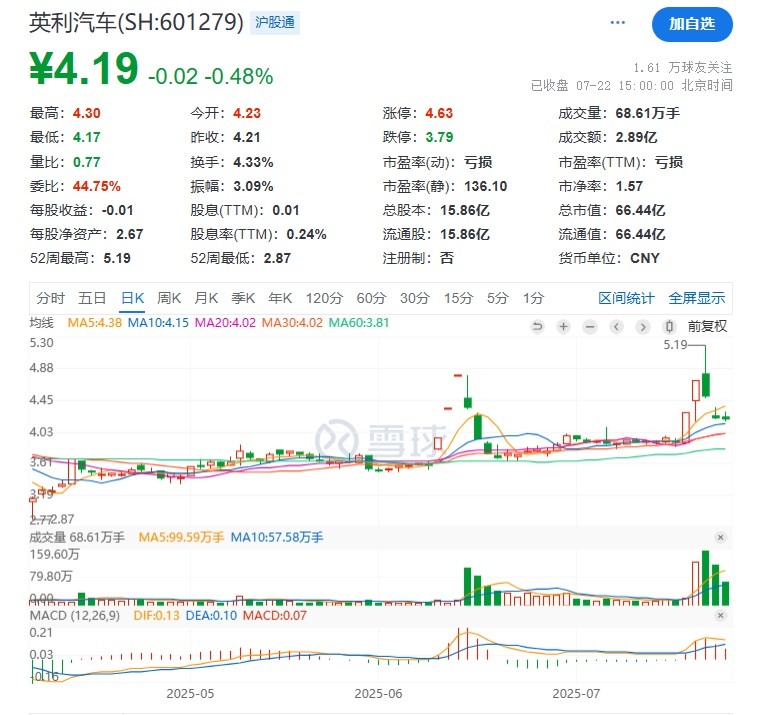
Task: Switch to the 1分 interval tab
Action: [x=534, y=298]
